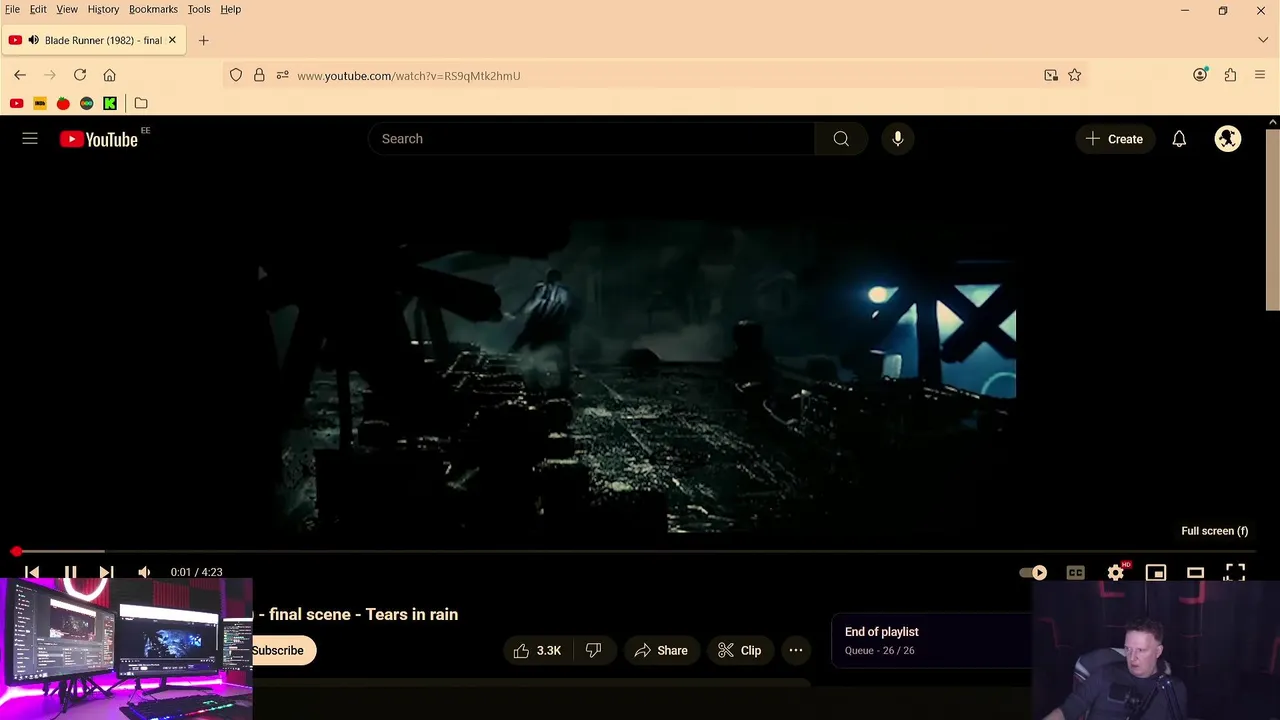
Task: Click the Create button
Action: point(1115,139)
